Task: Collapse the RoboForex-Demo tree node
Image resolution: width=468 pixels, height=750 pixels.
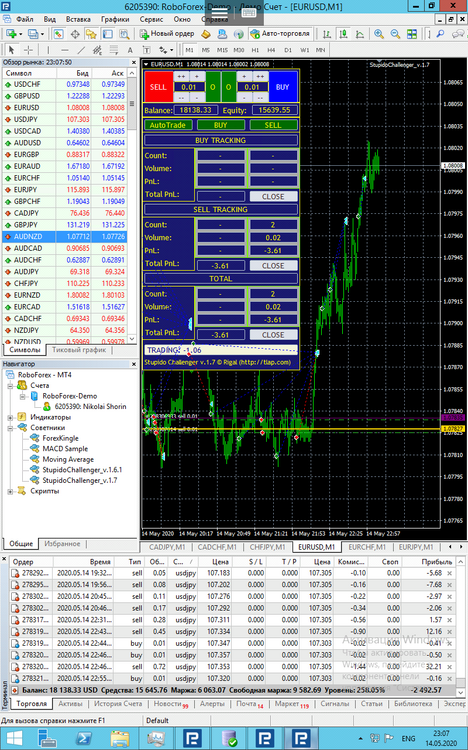Action: tap(22, 396)
